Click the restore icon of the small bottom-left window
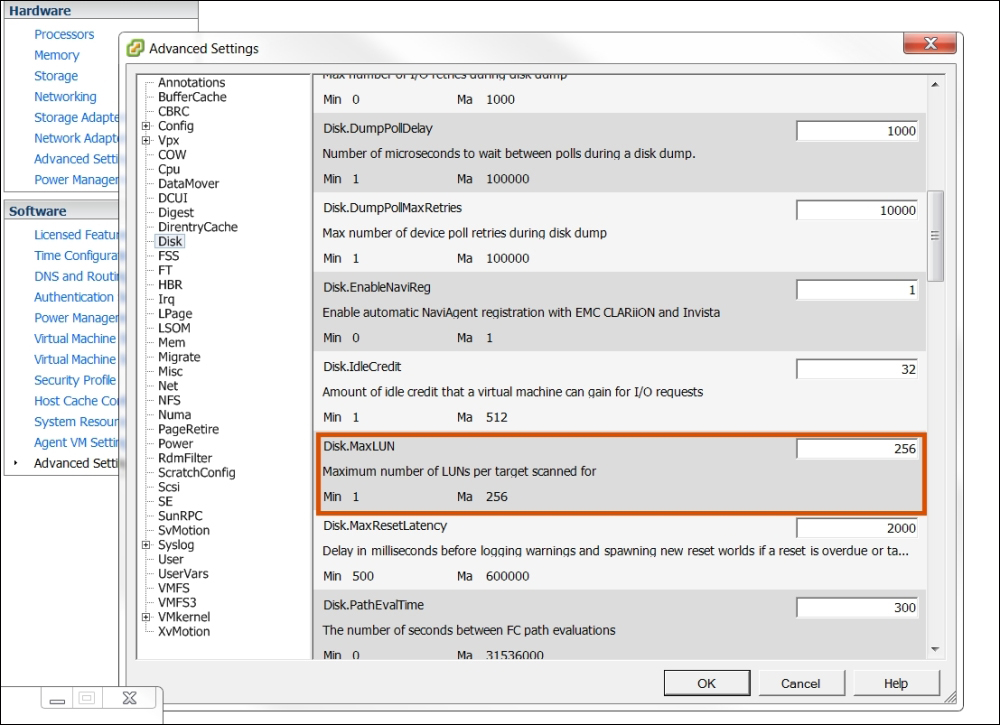 coord(87,698)
